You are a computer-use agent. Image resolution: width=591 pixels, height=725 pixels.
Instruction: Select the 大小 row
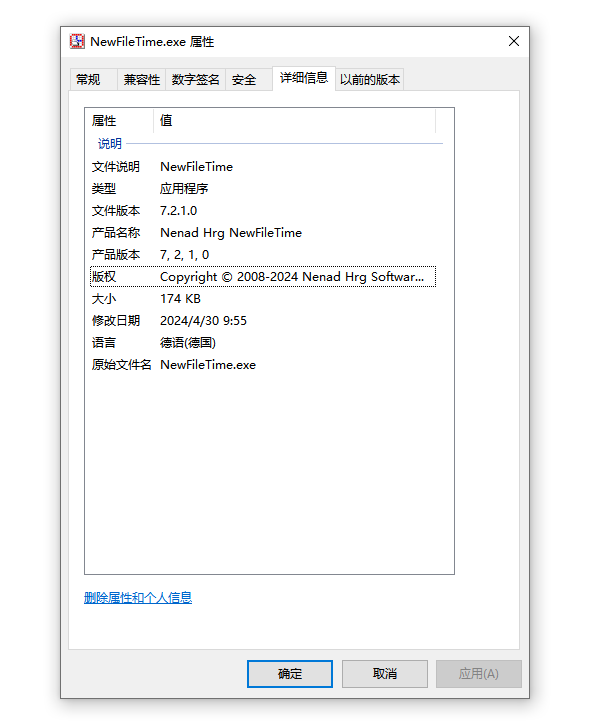[263, 299]
